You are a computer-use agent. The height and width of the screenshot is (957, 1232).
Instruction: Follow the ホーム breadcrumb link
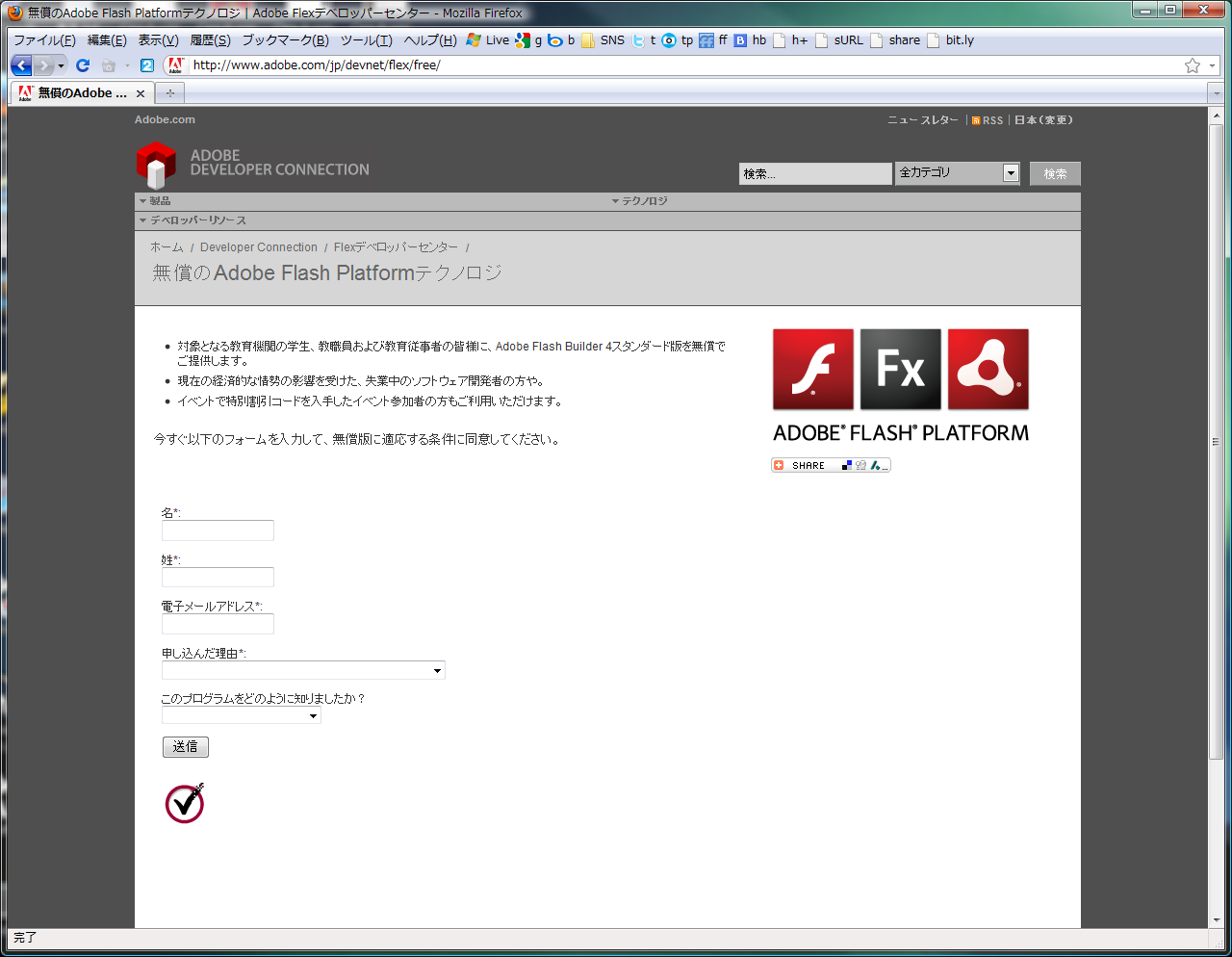click(x=167, y=247)
